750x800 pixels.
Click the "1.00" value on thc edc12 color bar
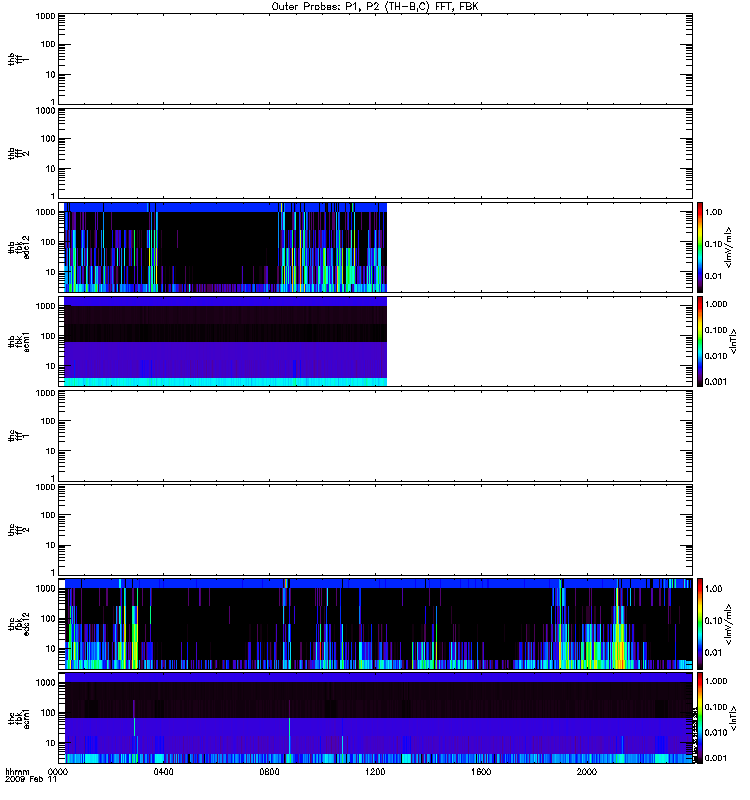click(714, 589)
